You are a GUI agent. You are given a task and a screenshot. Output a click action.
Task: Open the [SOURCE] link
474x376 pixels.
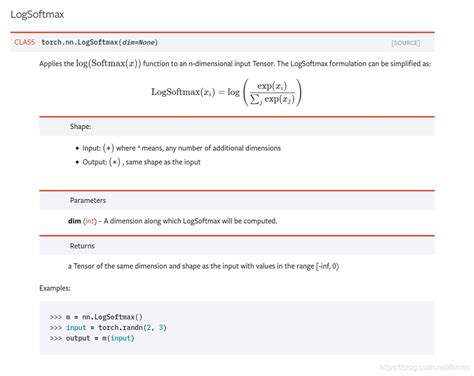click(x=405, y=43)
